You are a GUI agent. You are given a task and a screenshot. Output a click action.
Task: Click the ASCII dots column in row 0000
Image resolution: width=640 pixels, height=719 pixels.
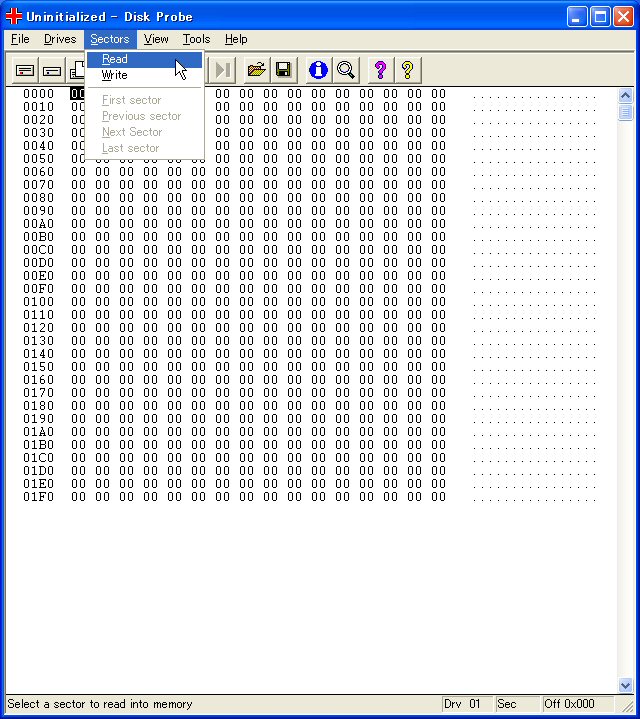[535, 97]
